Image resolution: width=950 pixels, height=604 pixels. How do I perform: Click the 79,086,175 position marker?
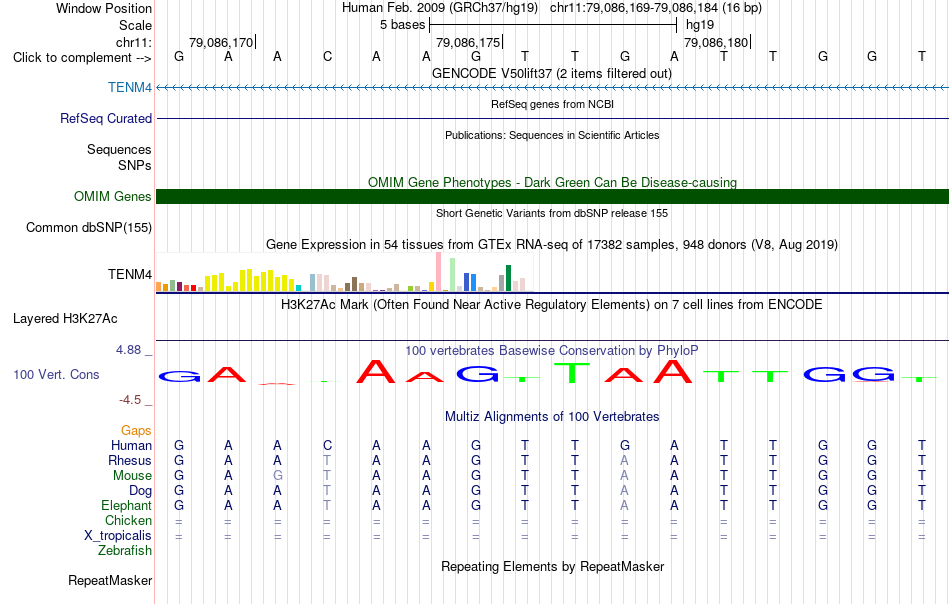pos(468,42)
